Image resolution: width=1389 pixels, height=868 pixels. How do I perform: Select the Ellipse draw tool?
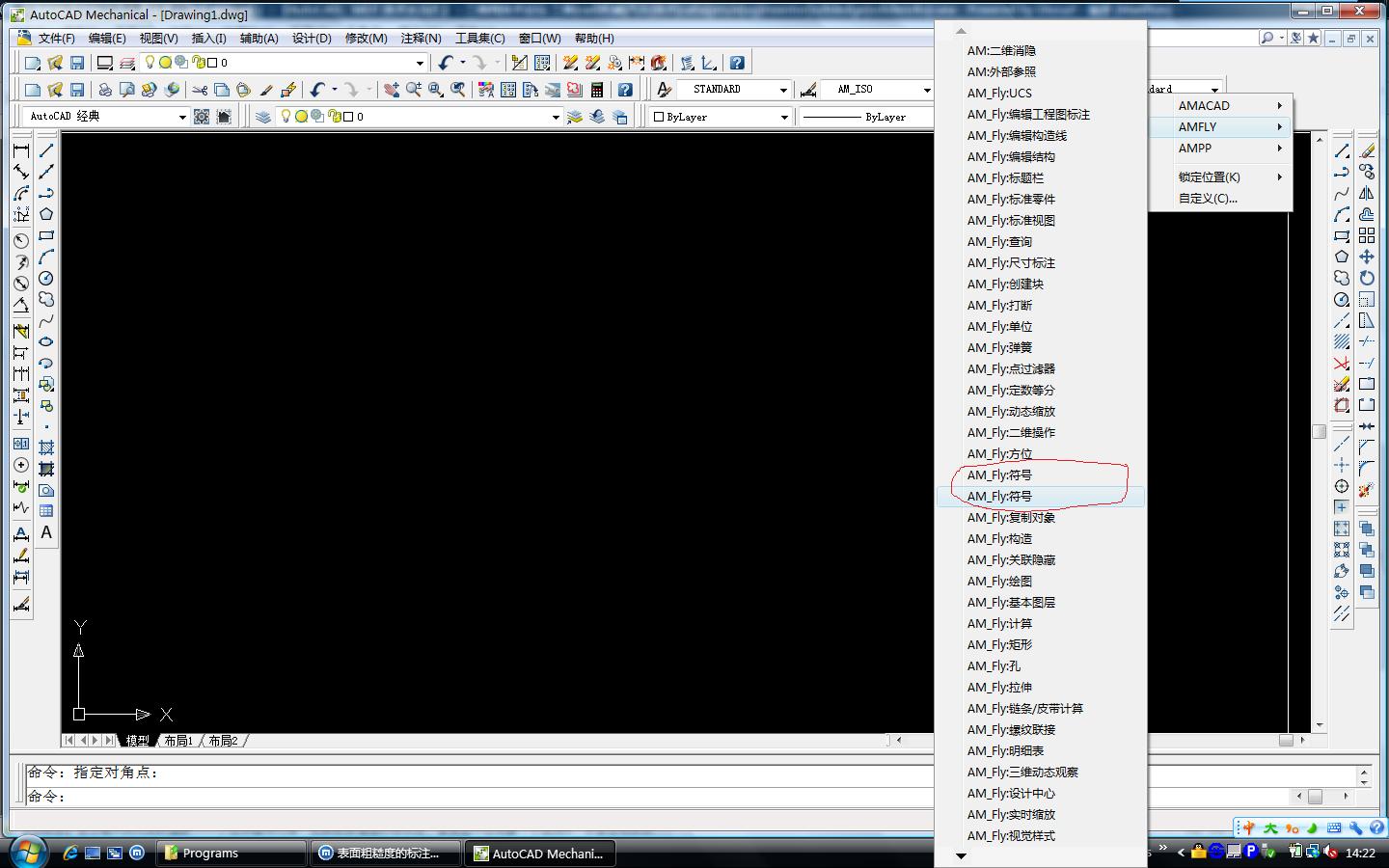pos(45,341)
